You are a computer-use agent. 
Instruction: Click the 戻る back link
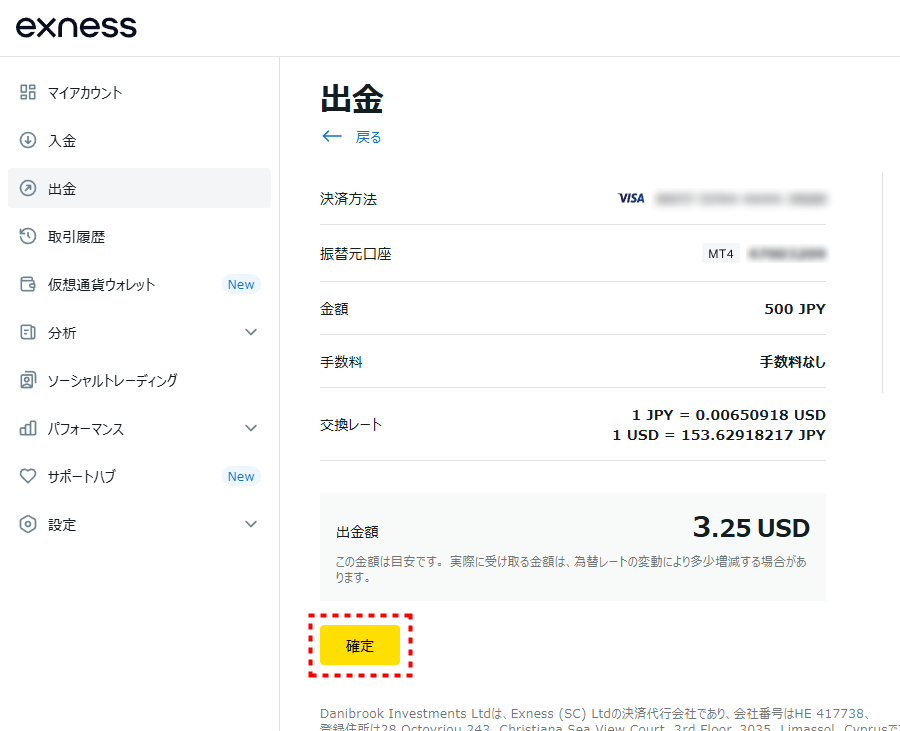(x=368, y=137)
